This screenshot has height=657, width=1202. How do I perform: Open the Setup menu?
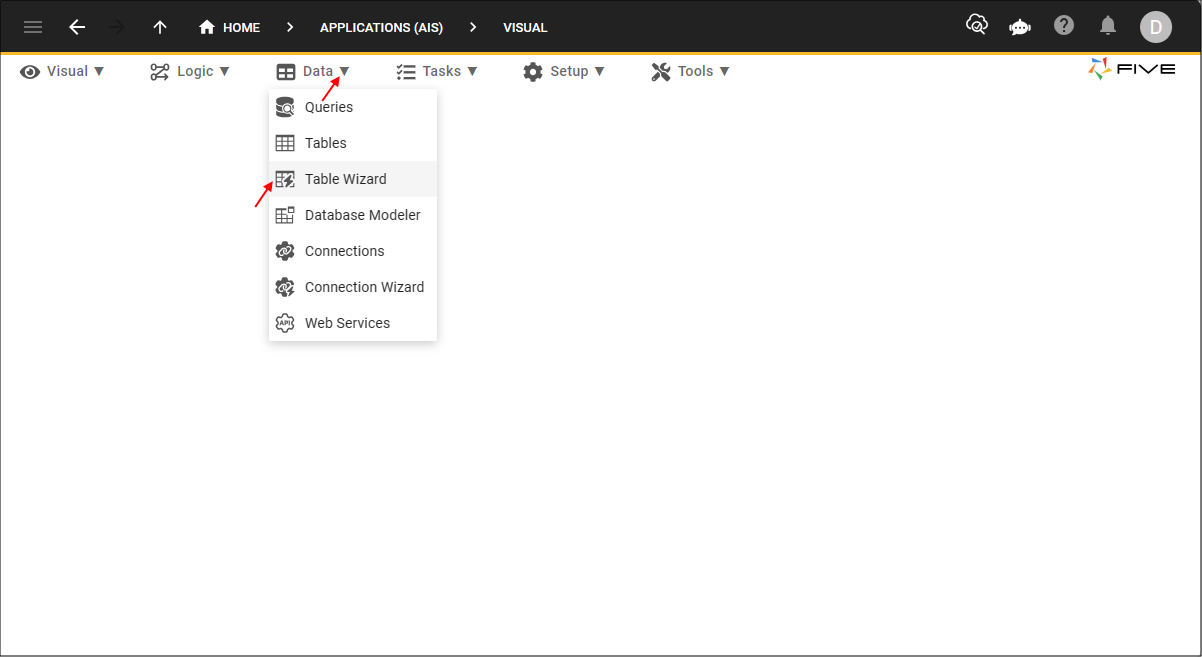pos(564,71)
